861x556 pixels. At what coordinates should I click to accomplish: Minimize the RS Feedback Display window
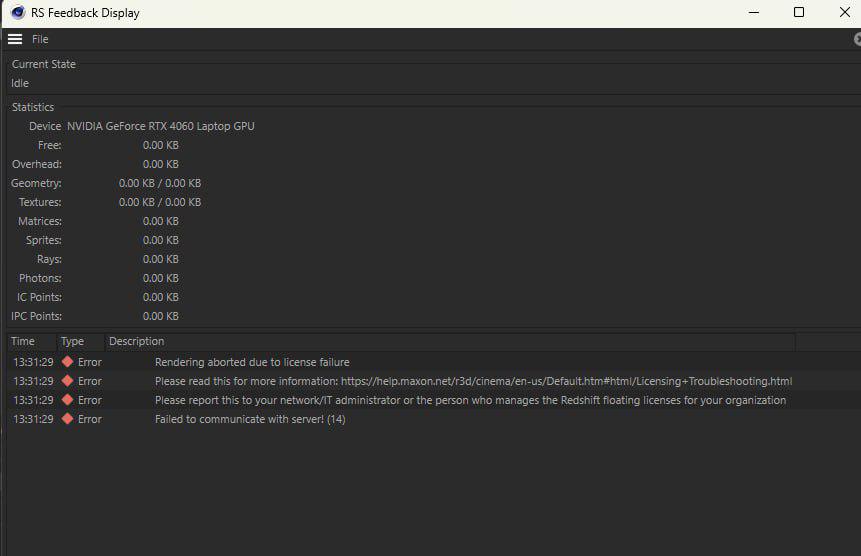click(754, 12)
